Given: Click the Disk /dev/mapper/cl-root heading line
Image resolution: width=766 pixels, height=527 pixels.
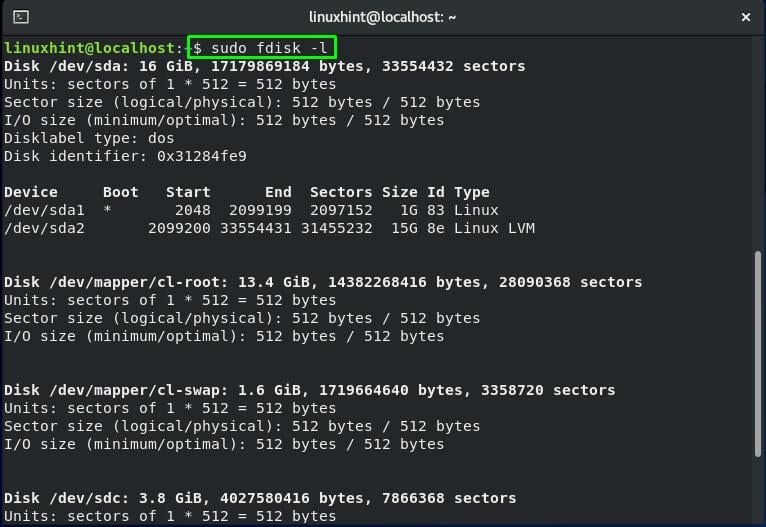Looking at the screenshot, I should (323, 282).
